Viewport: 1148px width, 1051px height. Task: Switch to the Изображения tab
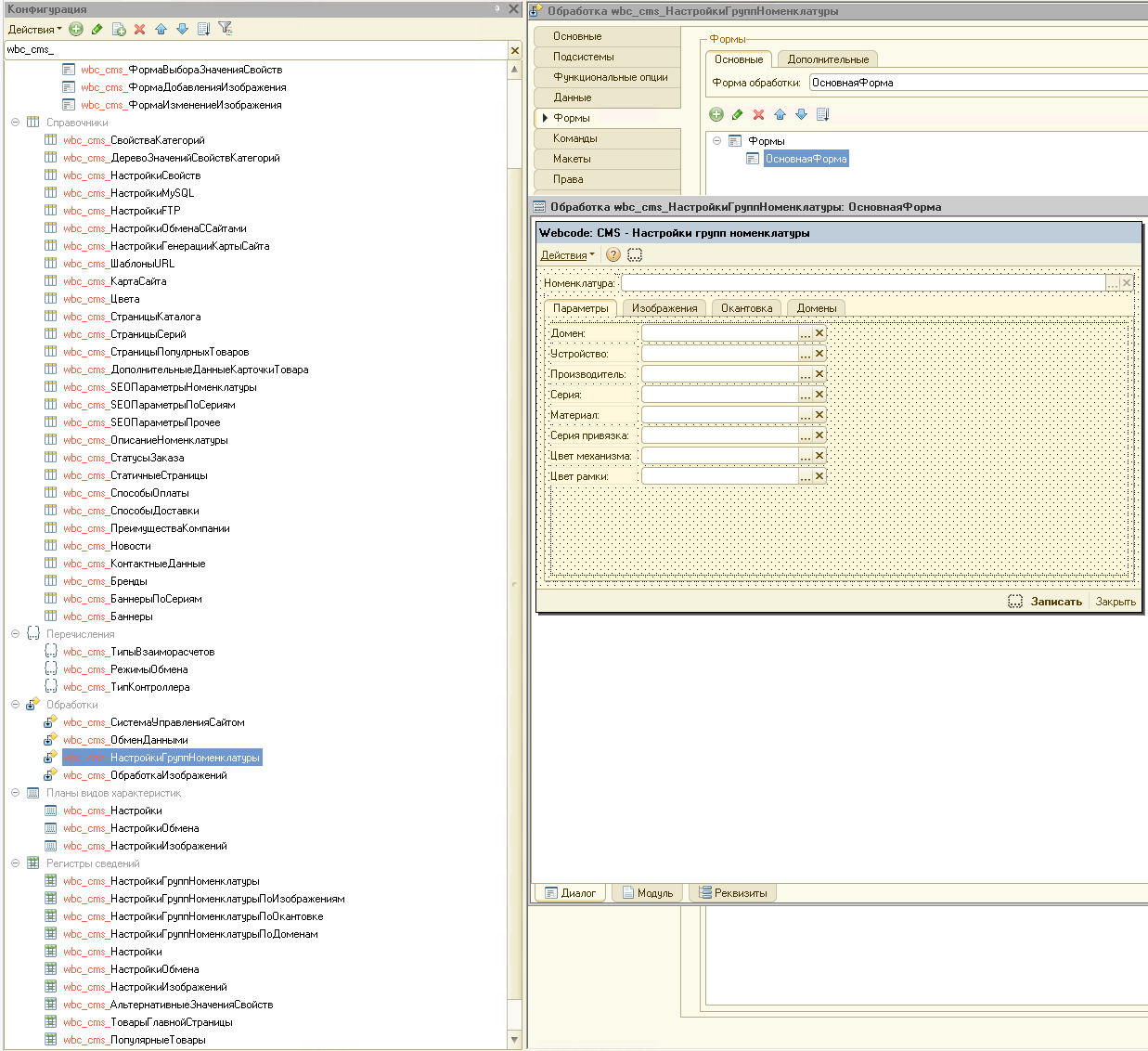(664, 308)
